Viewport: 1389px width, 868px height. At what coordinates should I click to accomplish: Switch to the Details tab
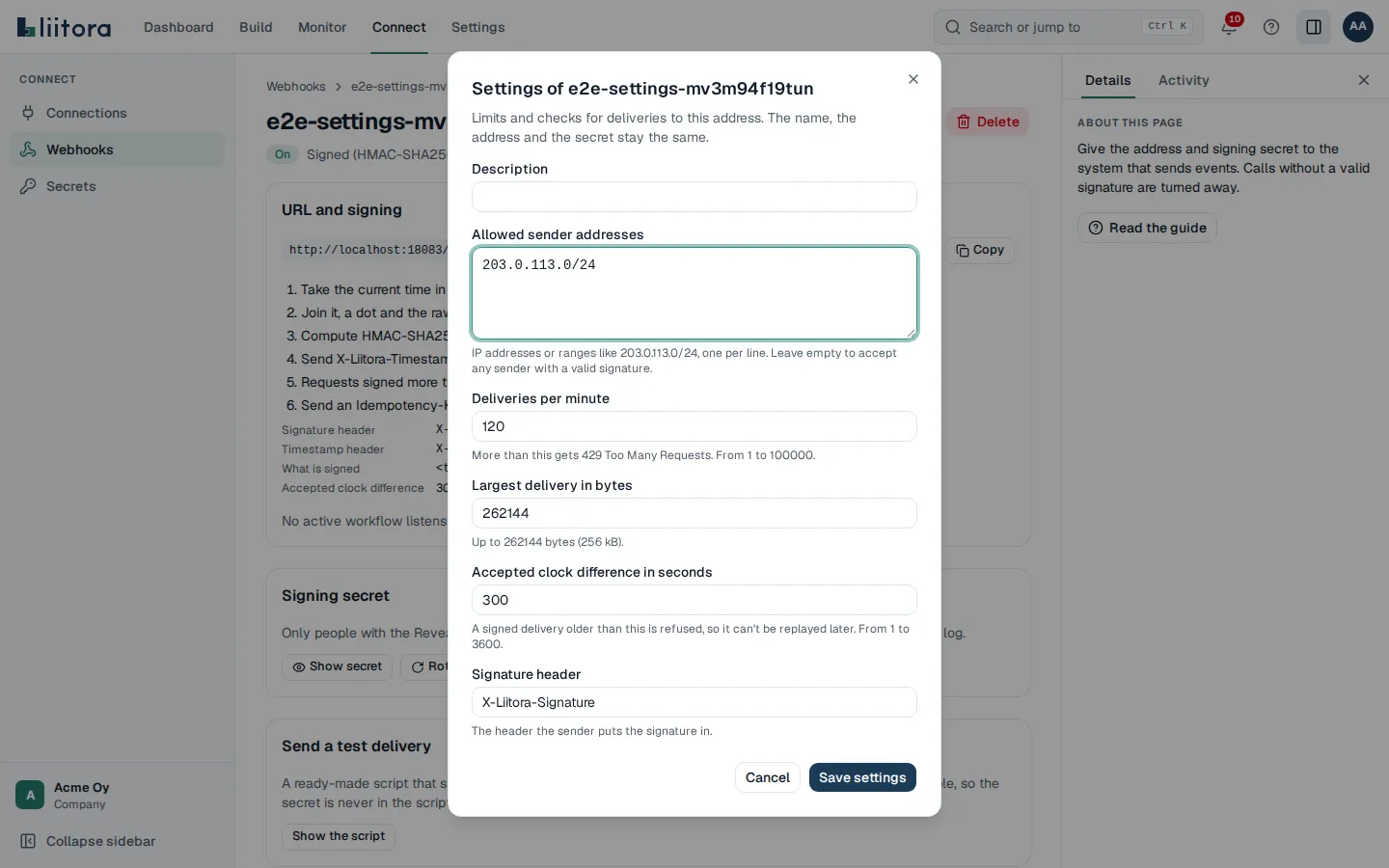click(x=1107, y=80)
